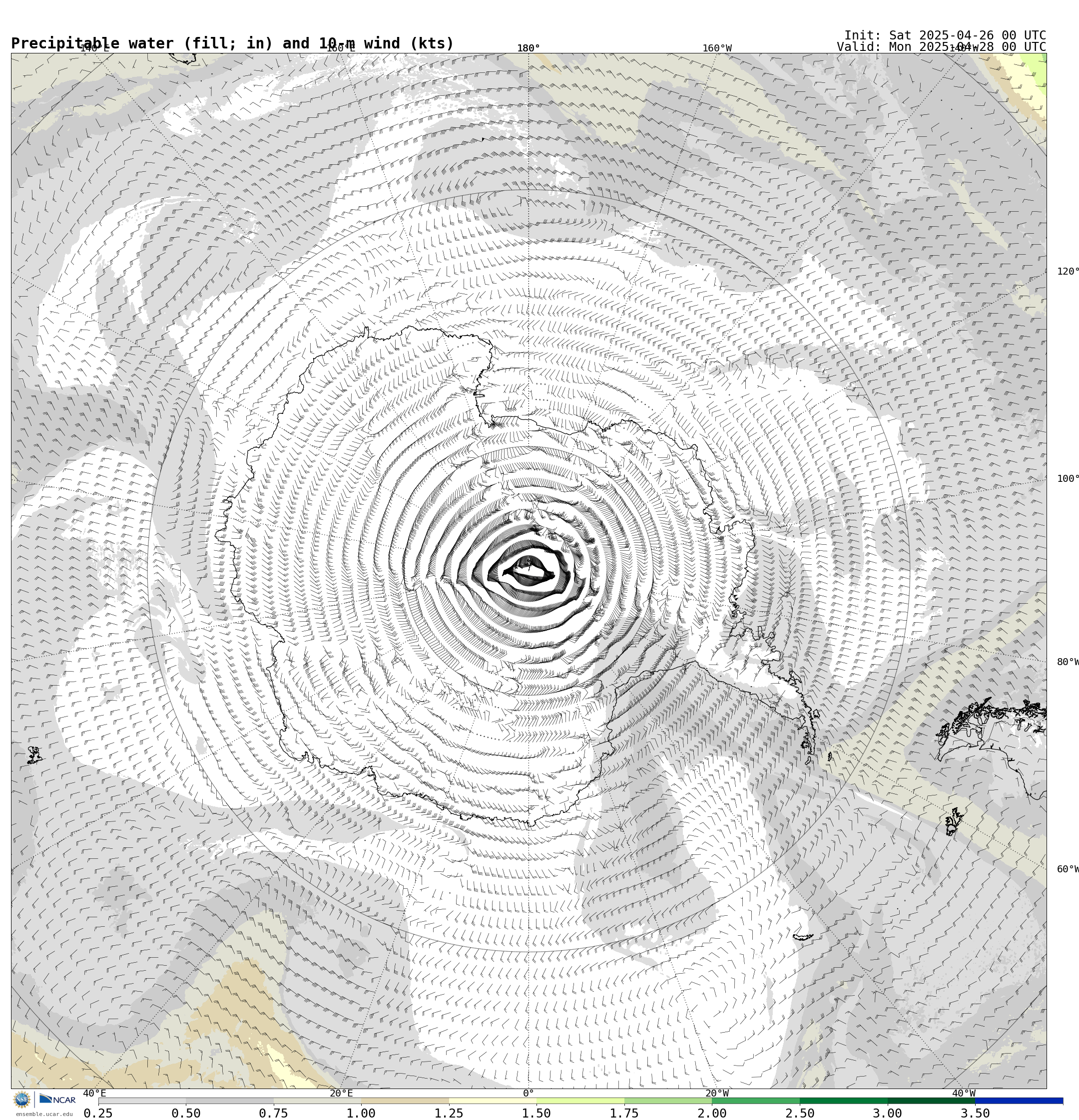Click the 20°W longitude label at bottom

pyautogui.click(x=717, y=1093)
